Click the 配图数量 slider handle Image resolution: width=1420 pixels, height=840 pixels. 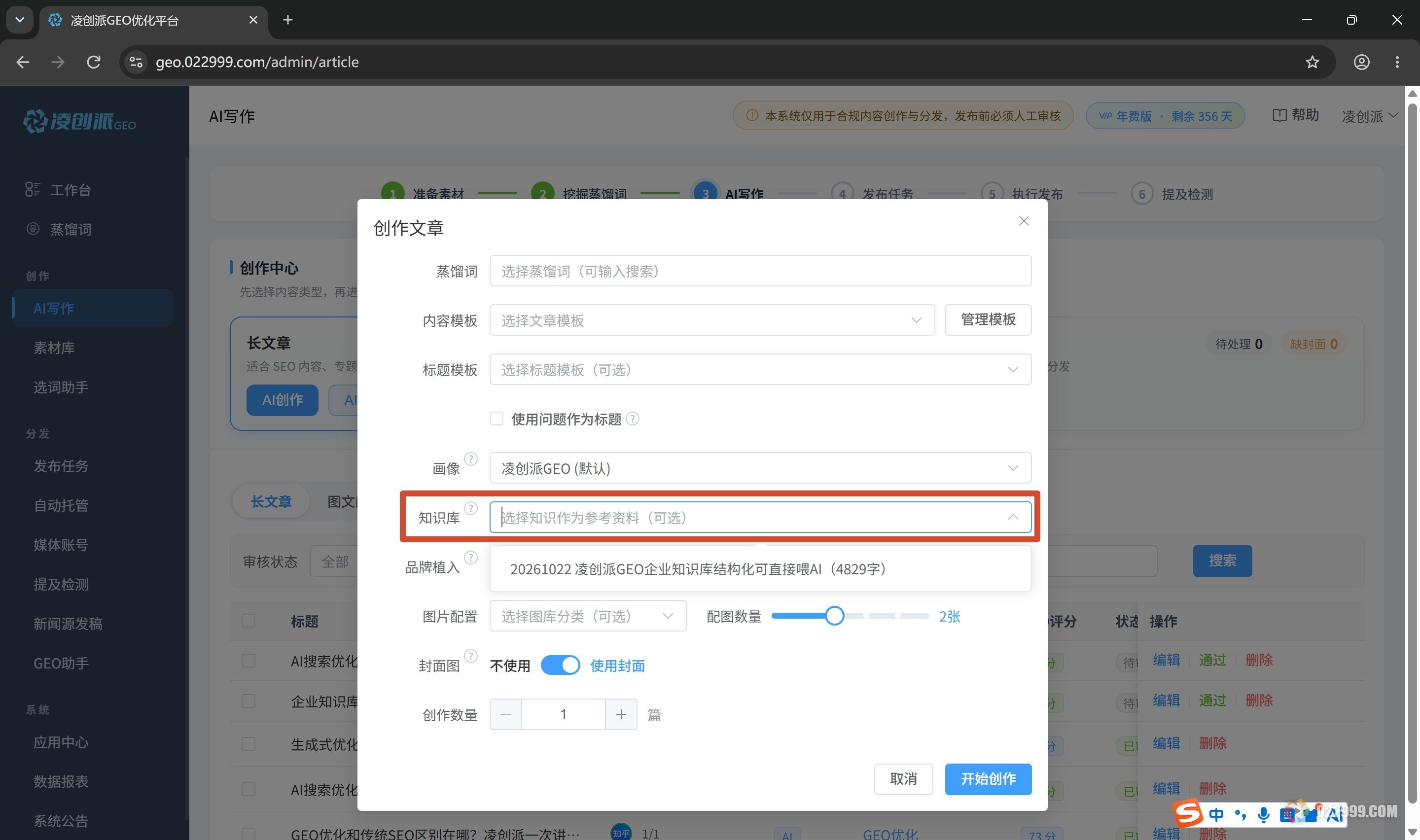pyautogui.click(x=834, y=616)
